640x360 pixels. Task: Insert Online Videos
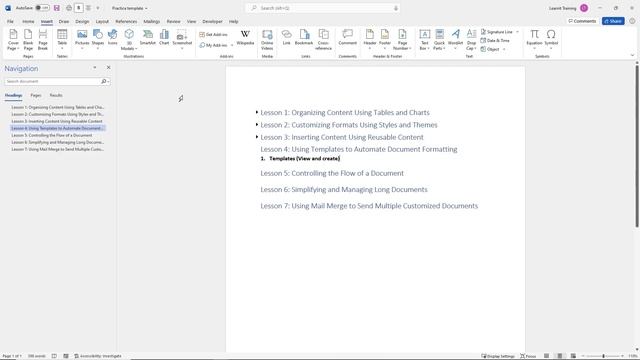click(267, 40)
